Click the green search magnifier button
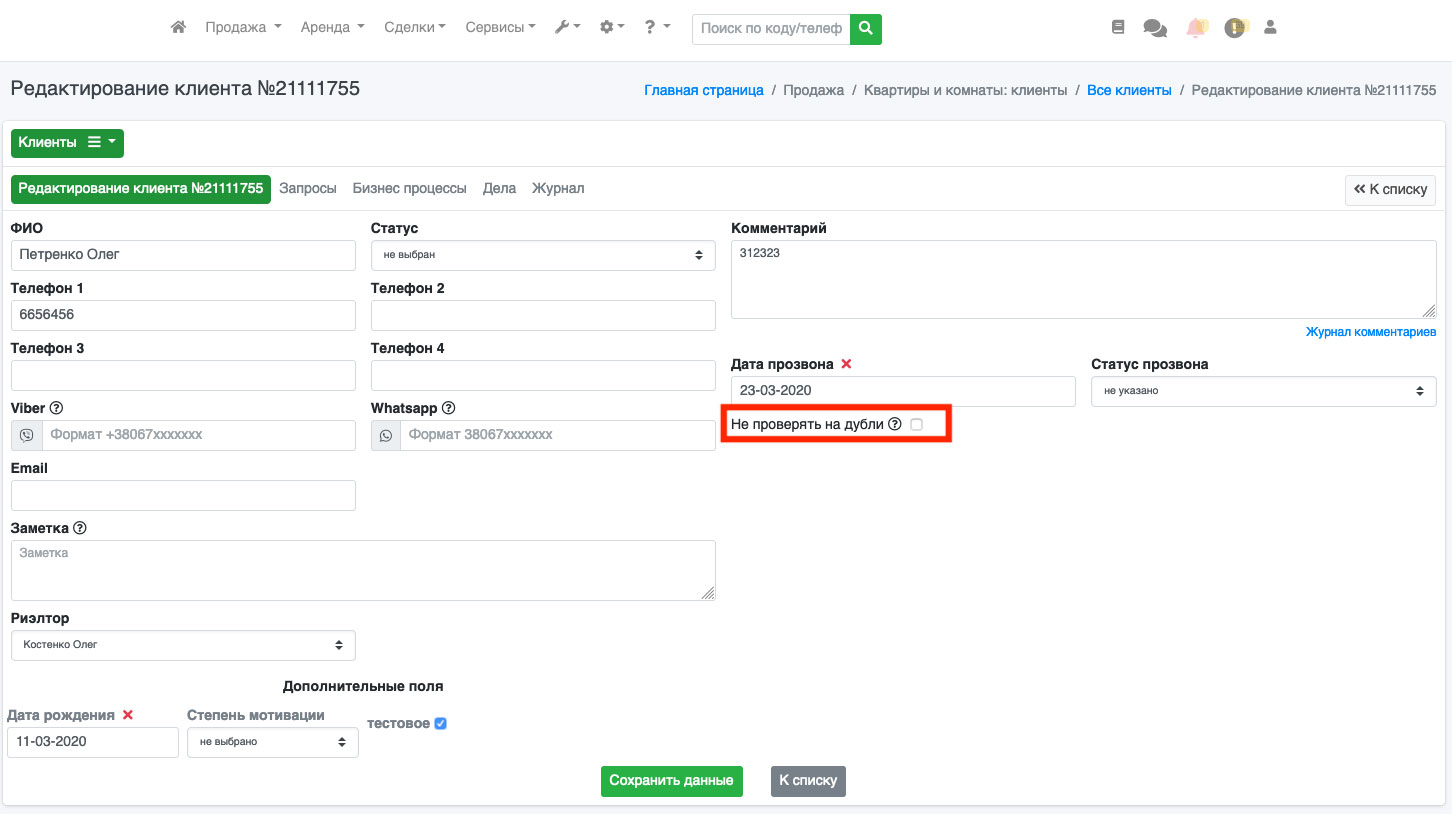Image resolution: width=1452 pixels, height=814 pixels. tap(866, 29)
